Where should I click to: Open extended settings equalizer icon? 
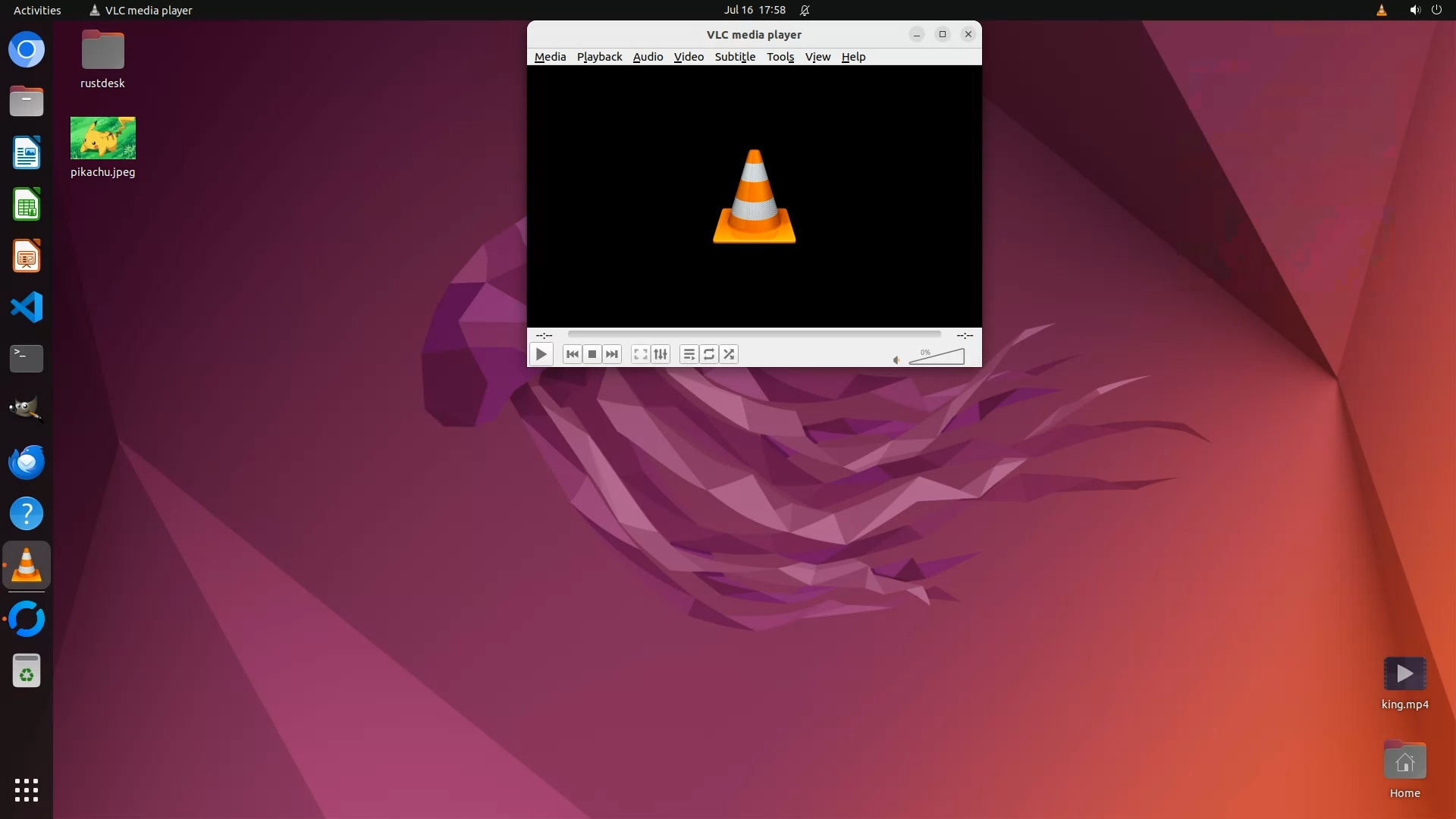(661, 354)
